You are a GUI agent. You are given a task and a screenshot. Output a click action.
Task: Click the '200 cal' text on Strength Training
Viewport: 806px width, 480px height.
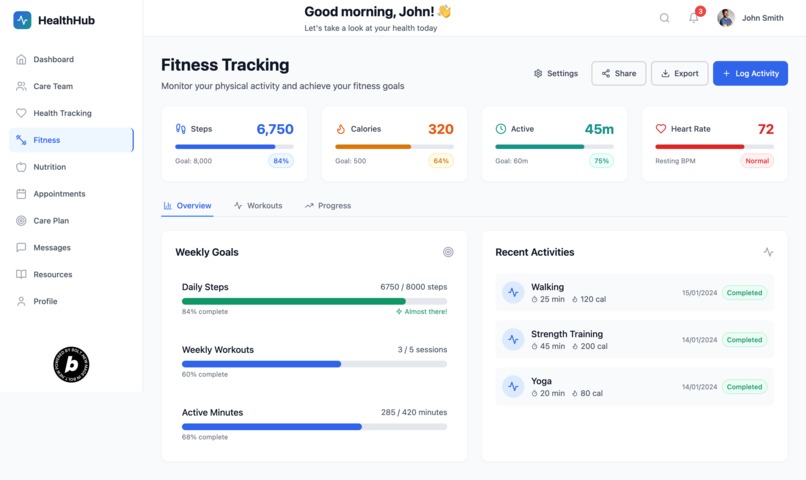[x=594, y=346]
